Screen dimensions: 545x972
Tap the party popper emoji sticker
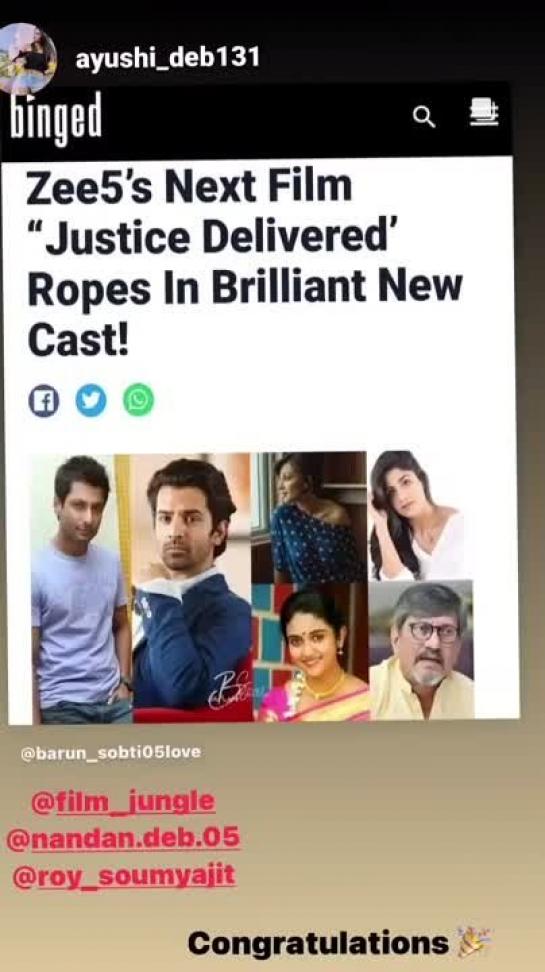pos(474,942)
